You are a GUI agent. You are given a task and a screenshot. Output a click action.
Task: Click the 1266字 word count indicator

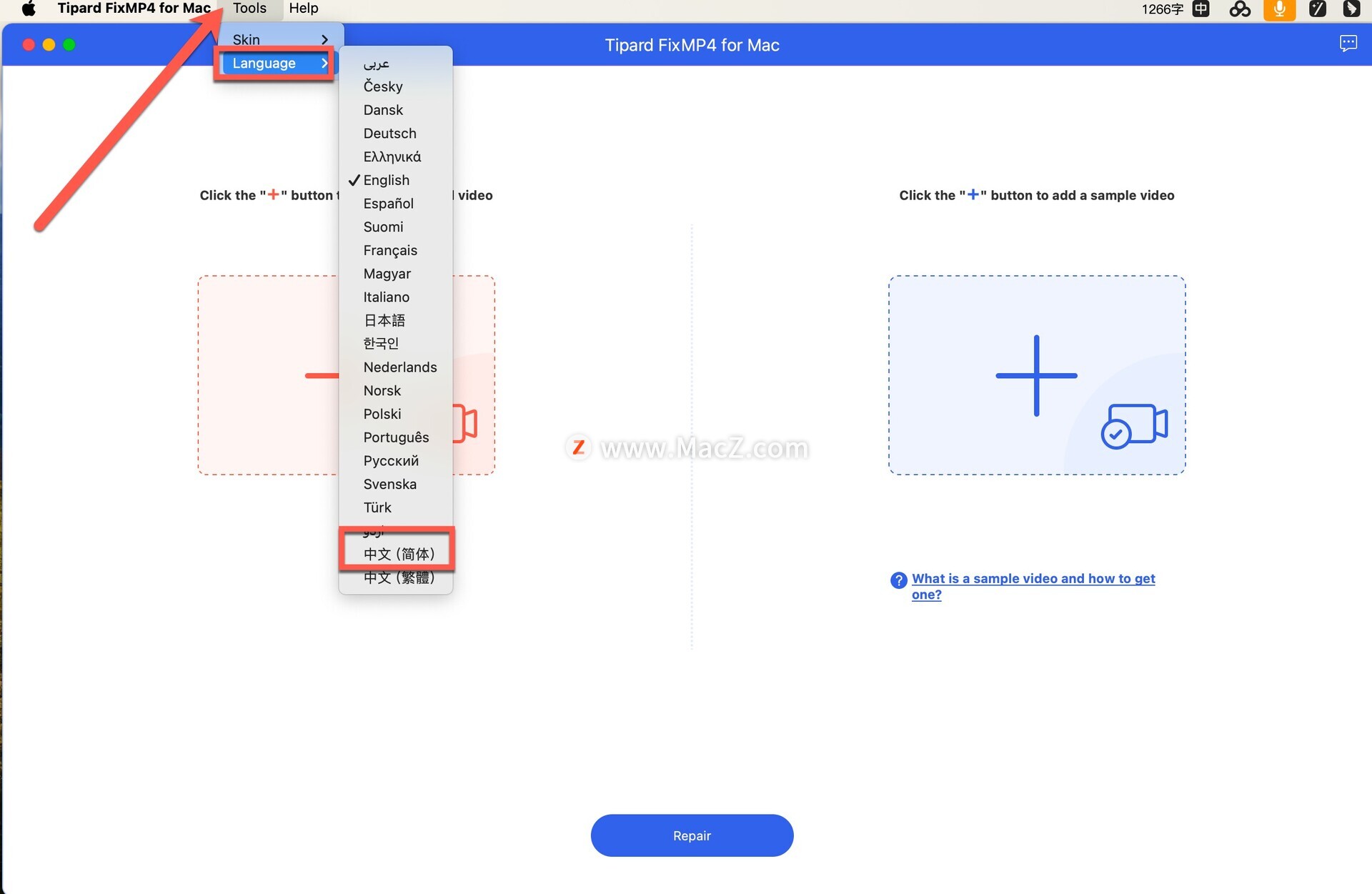point(1162,9)
